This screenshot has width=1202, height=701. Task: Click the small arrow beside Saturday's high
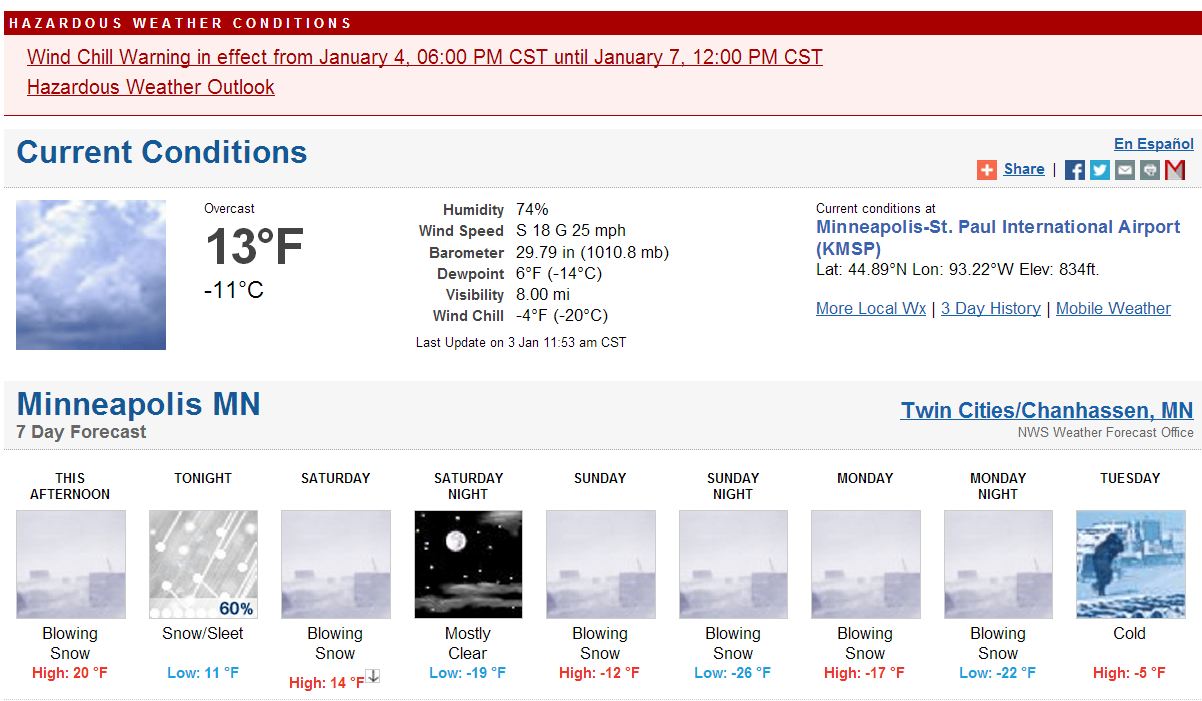tap(373, 677)
